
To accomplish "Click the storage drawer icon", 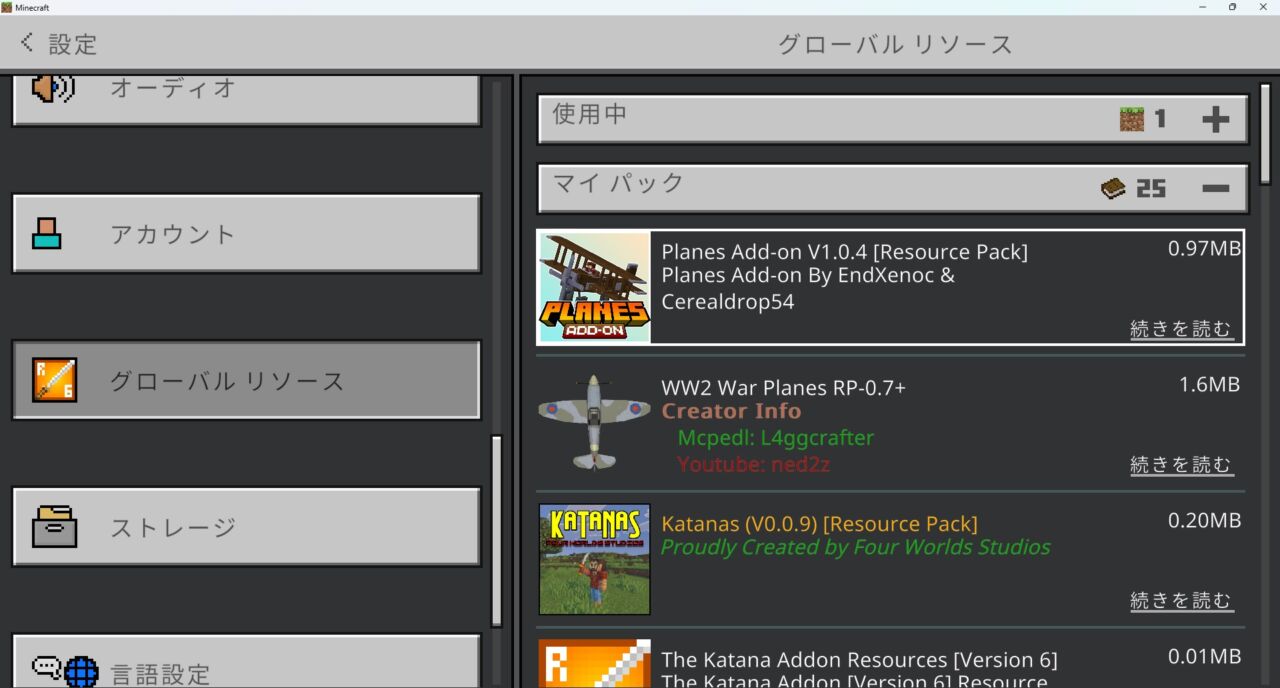I will click(55, 527).
